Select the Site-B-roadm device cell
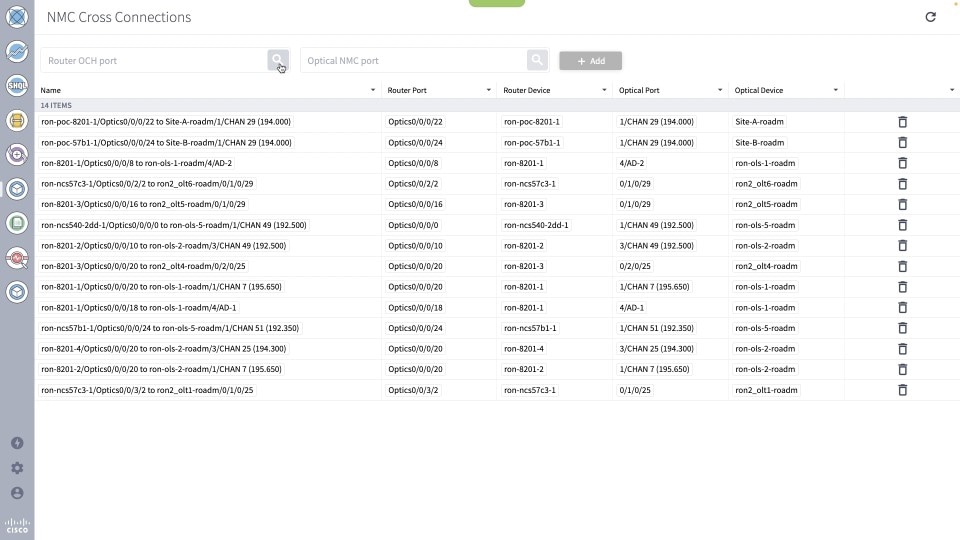The height and width of the screenshot is (540, 960). [x=759, y=143]
